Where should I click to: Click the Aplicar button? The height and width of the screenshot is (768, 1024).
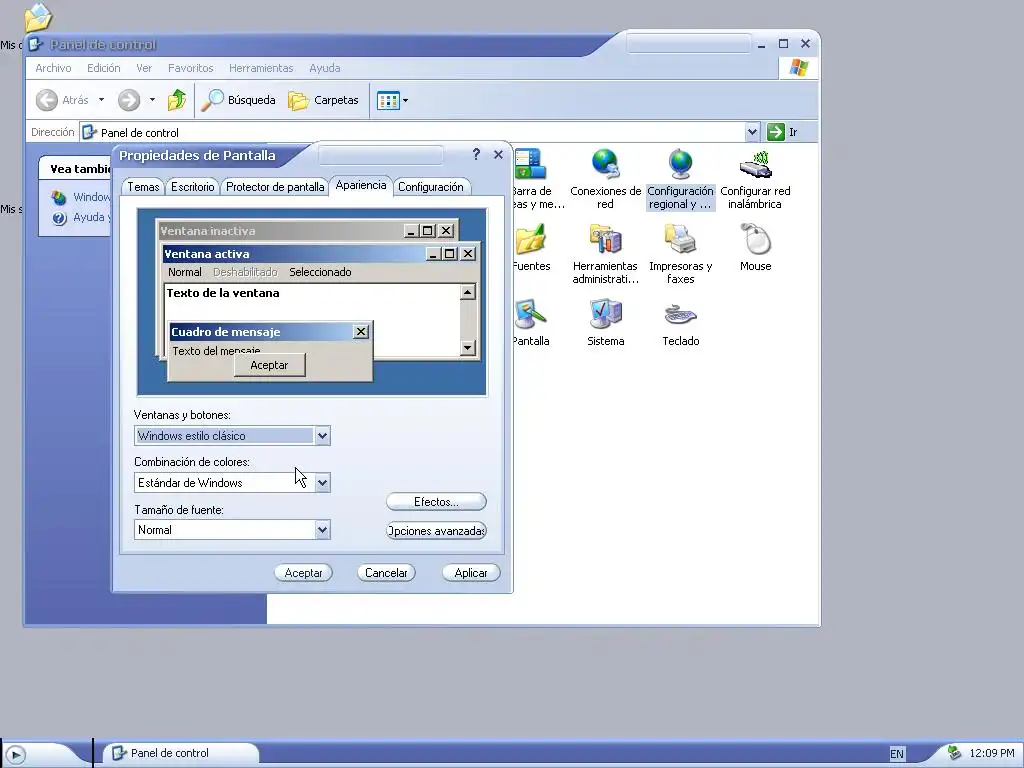coord(471,573)
